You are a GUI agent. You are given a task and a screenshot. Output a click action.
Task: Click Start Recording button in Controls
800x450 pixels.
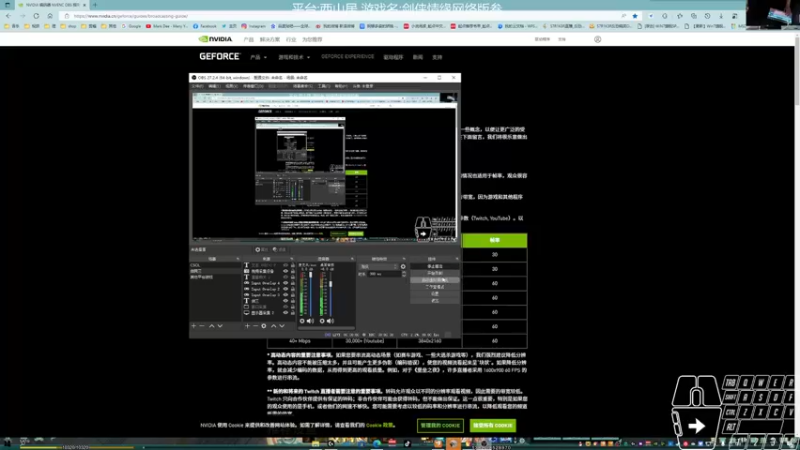pyautogui.click(x=435, y=273)
